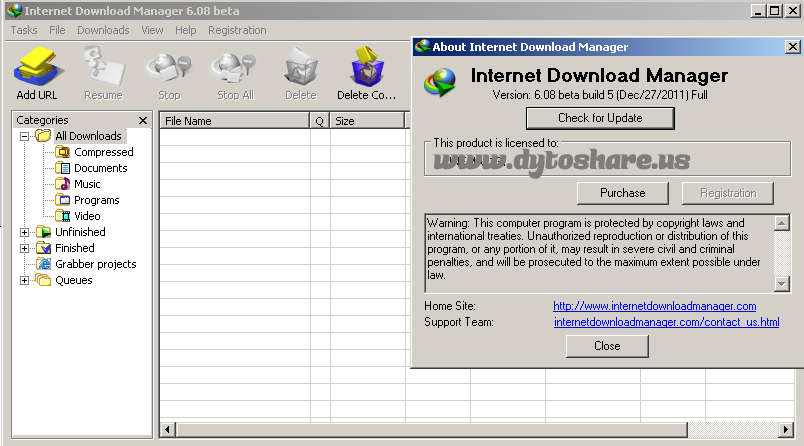Click the right arrow of horizontal scrollbar

click(x=786, y=429)
